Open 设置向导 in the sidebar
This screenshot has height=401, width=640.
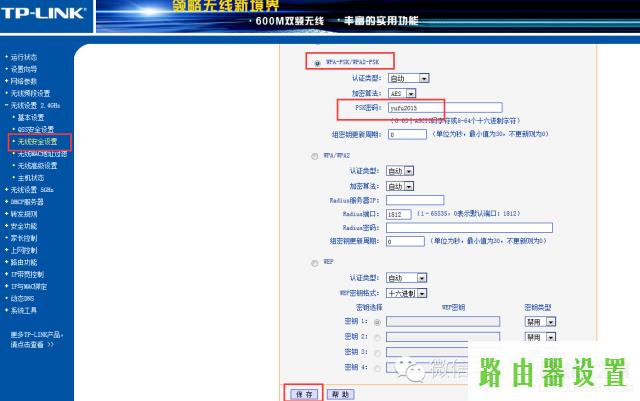pos(24,69)
